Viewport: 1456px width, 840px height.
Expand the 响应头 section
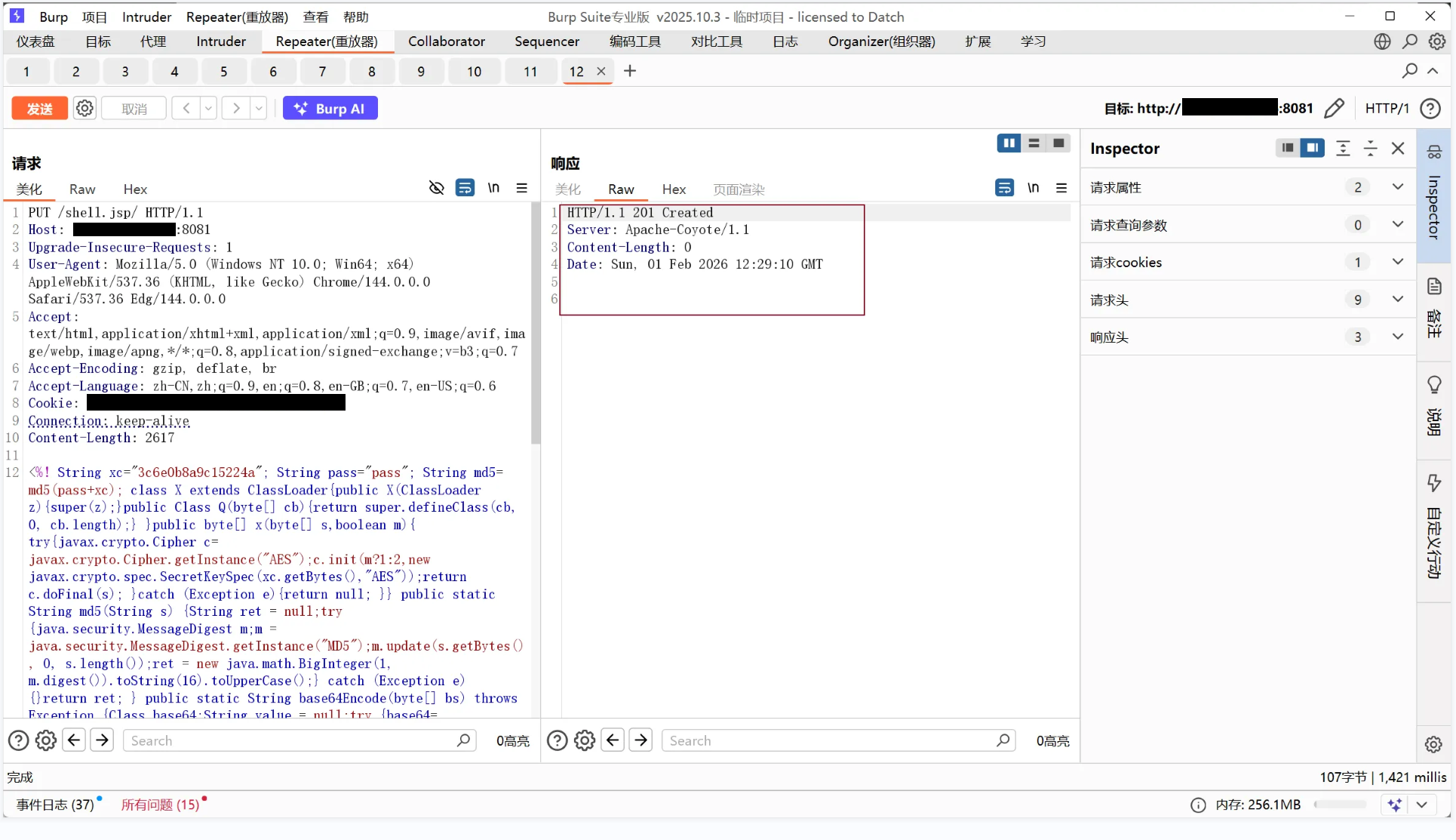pos(1397,337)
